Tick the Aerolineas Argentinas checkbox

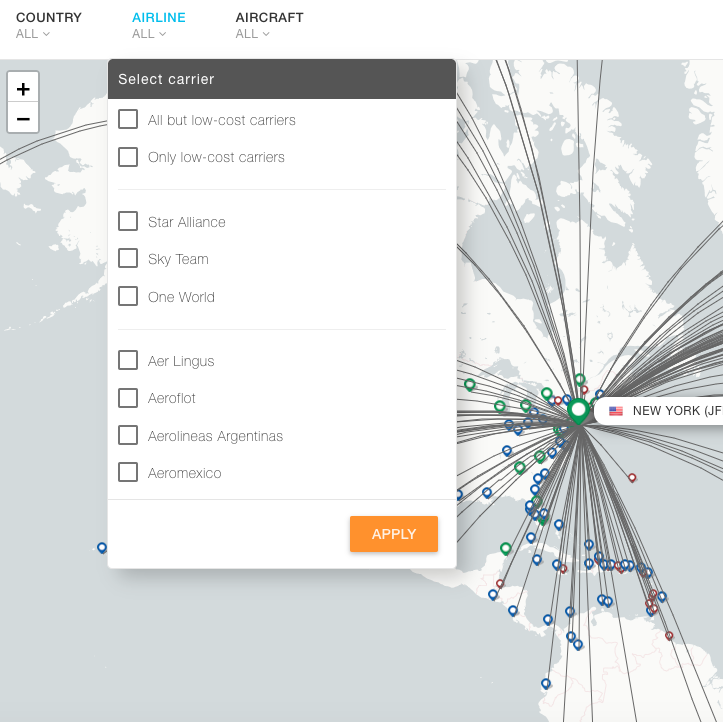point(128,435)
